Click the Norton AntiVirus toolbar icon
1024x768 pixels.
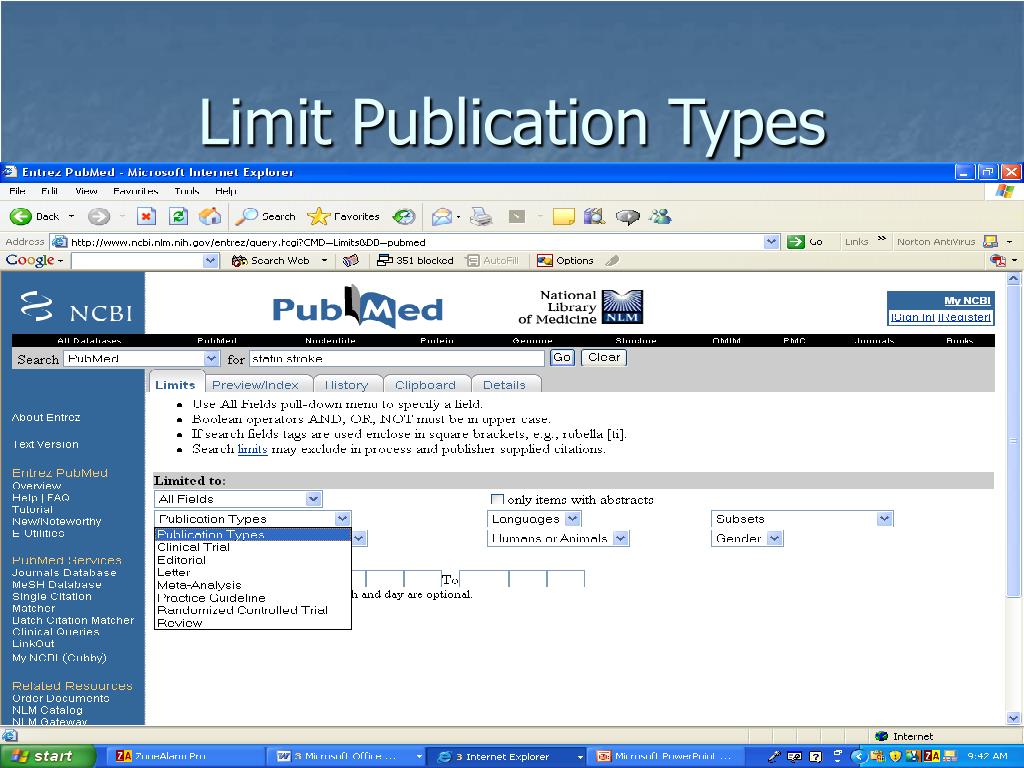click(x=991, y=242)
